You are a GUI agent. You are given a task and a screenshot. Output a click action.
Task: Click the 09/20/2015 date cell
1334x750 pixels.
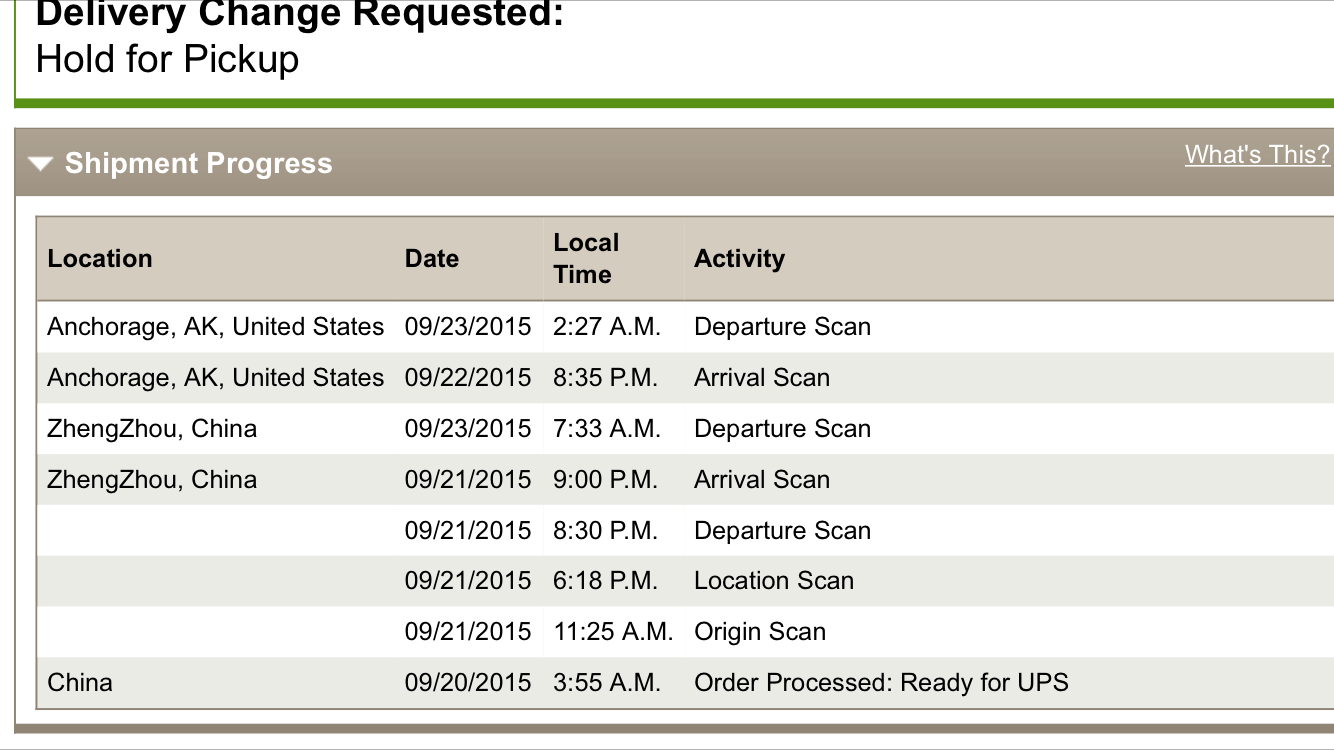pos(468,683)
